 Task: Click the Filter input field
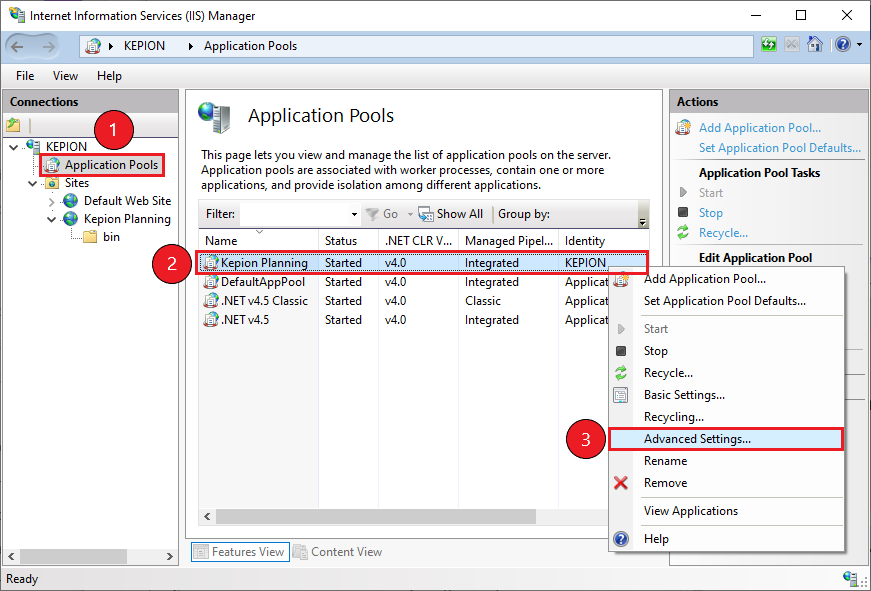click(x=294, y=214)
